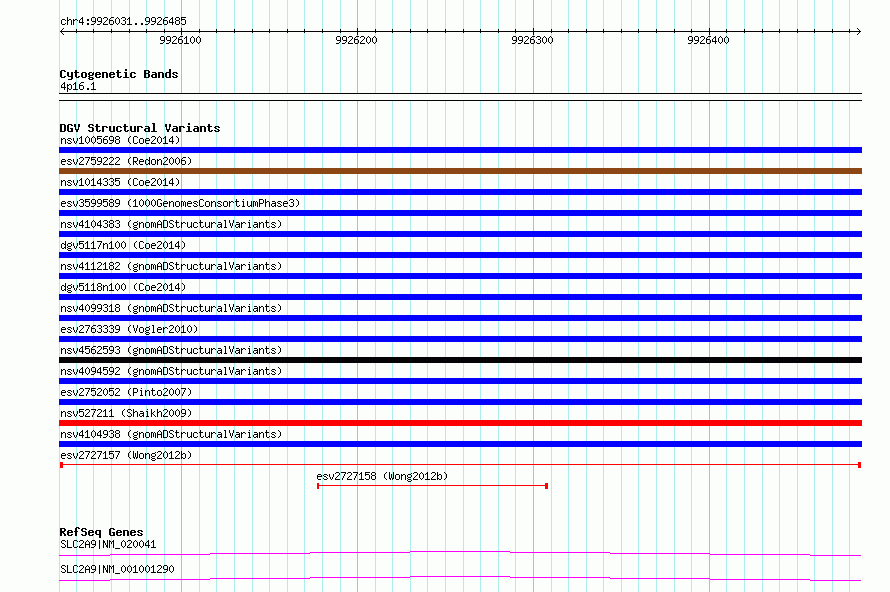Click the blue bar under dgv5118n100
The image size is (890, 592).
460,297
